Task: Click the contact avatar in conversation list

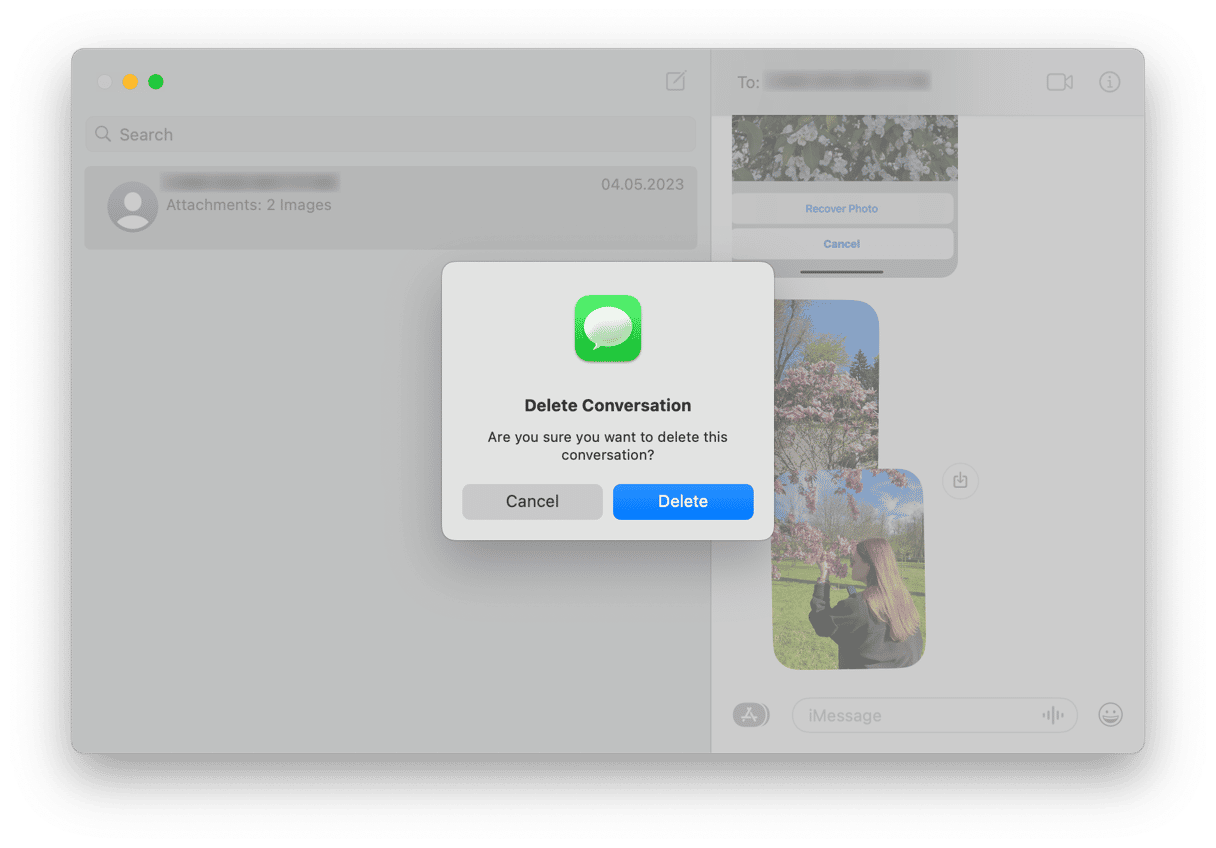Action: click(x=133, y=207)
